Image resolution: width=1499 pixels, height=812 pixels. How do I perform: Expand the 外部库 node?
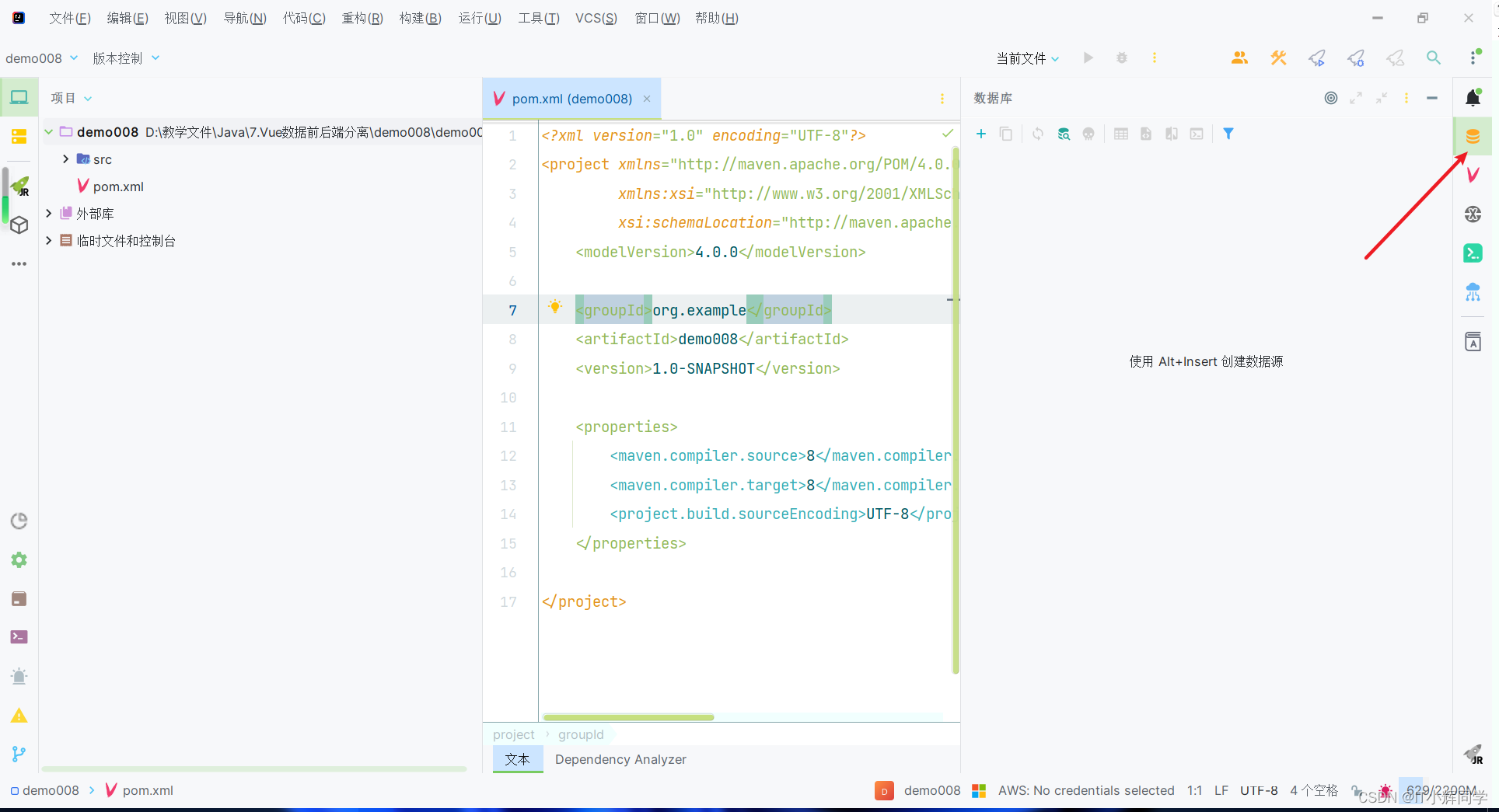[48, 214]
